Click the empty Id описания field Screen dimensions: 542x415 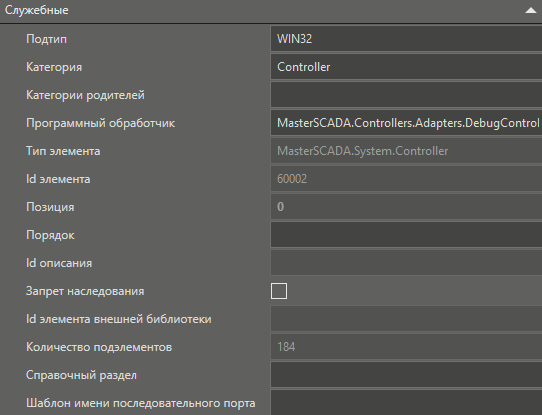pyautogui.click(x=406, y=263)
